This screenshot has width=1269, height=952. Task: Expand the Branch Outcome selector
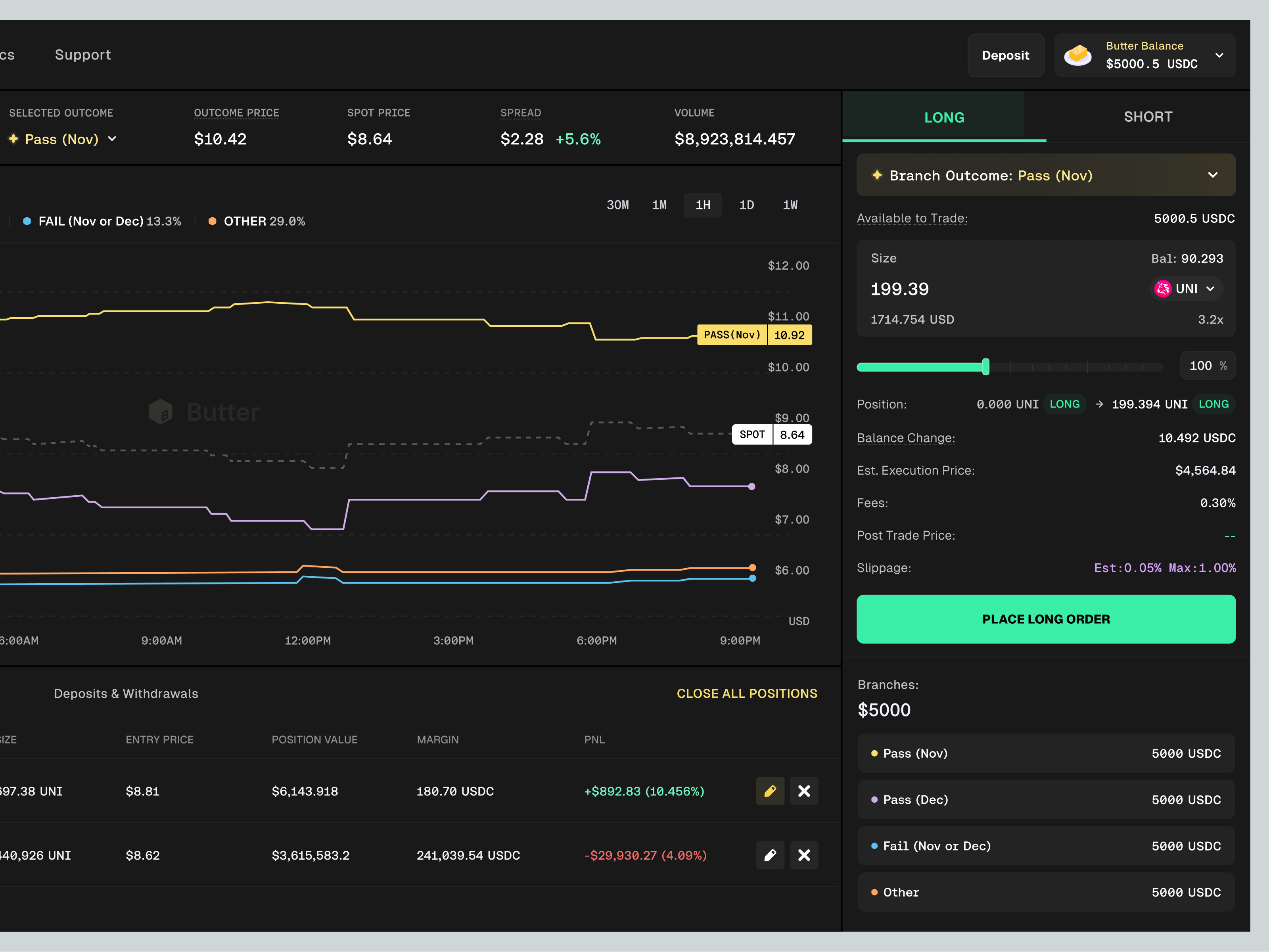pos(1046,175)
